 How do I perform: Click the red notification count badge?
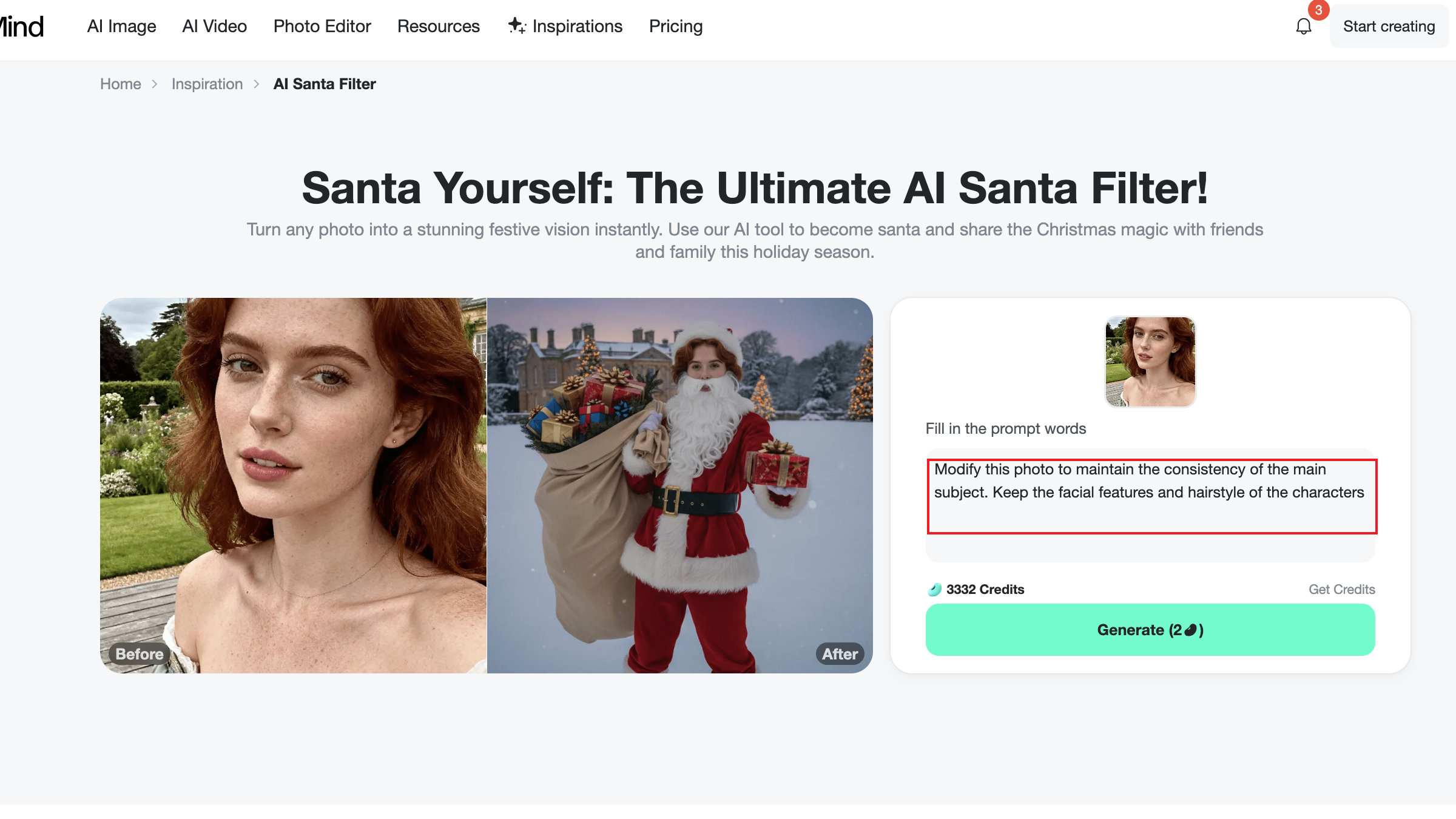(1318, 10)
